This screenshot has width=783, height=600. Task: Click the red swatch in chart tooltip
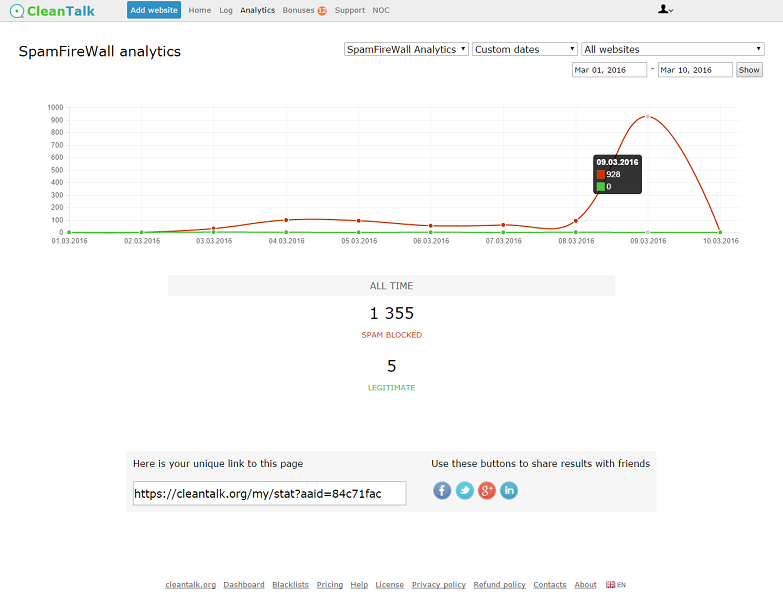tap(601, 174)
